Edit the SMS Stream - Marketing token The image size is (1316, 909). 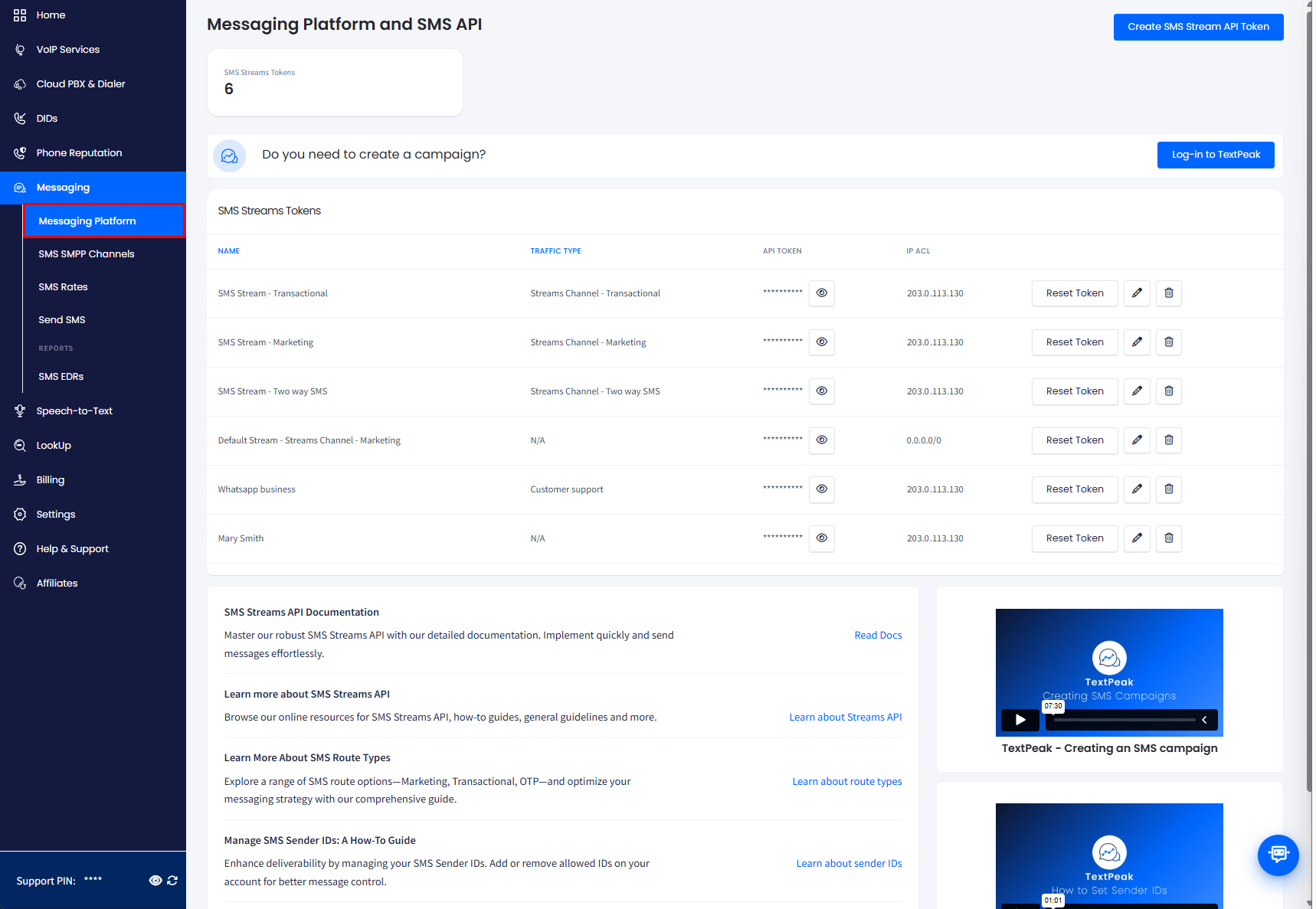1137,342
